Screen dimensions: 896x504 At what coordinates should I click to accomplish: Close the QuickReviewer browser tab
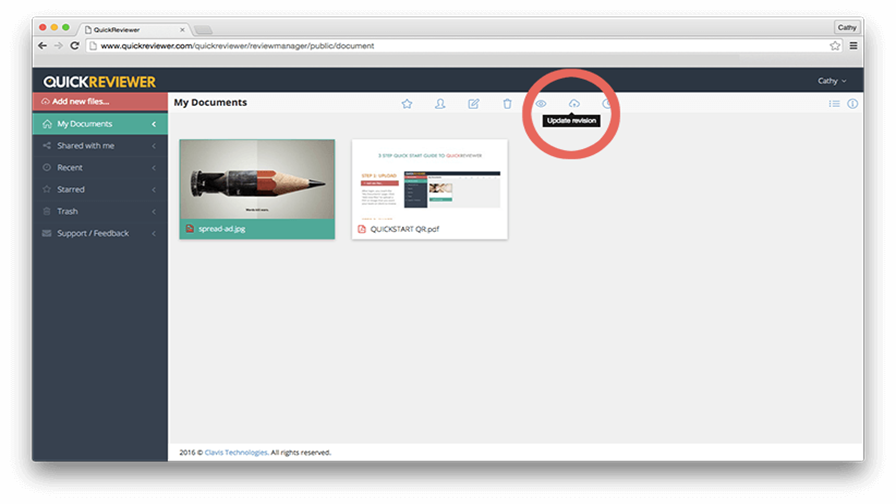coord(182,30)
